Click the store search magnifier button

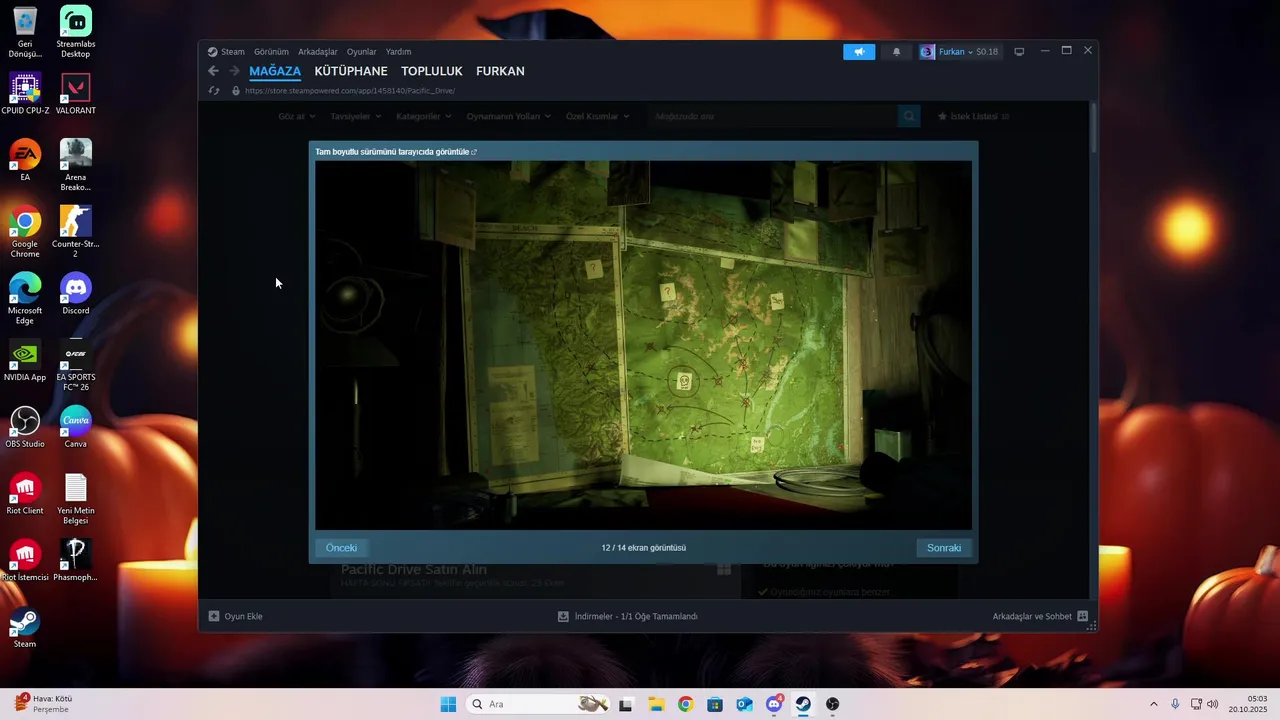[909, 117]
